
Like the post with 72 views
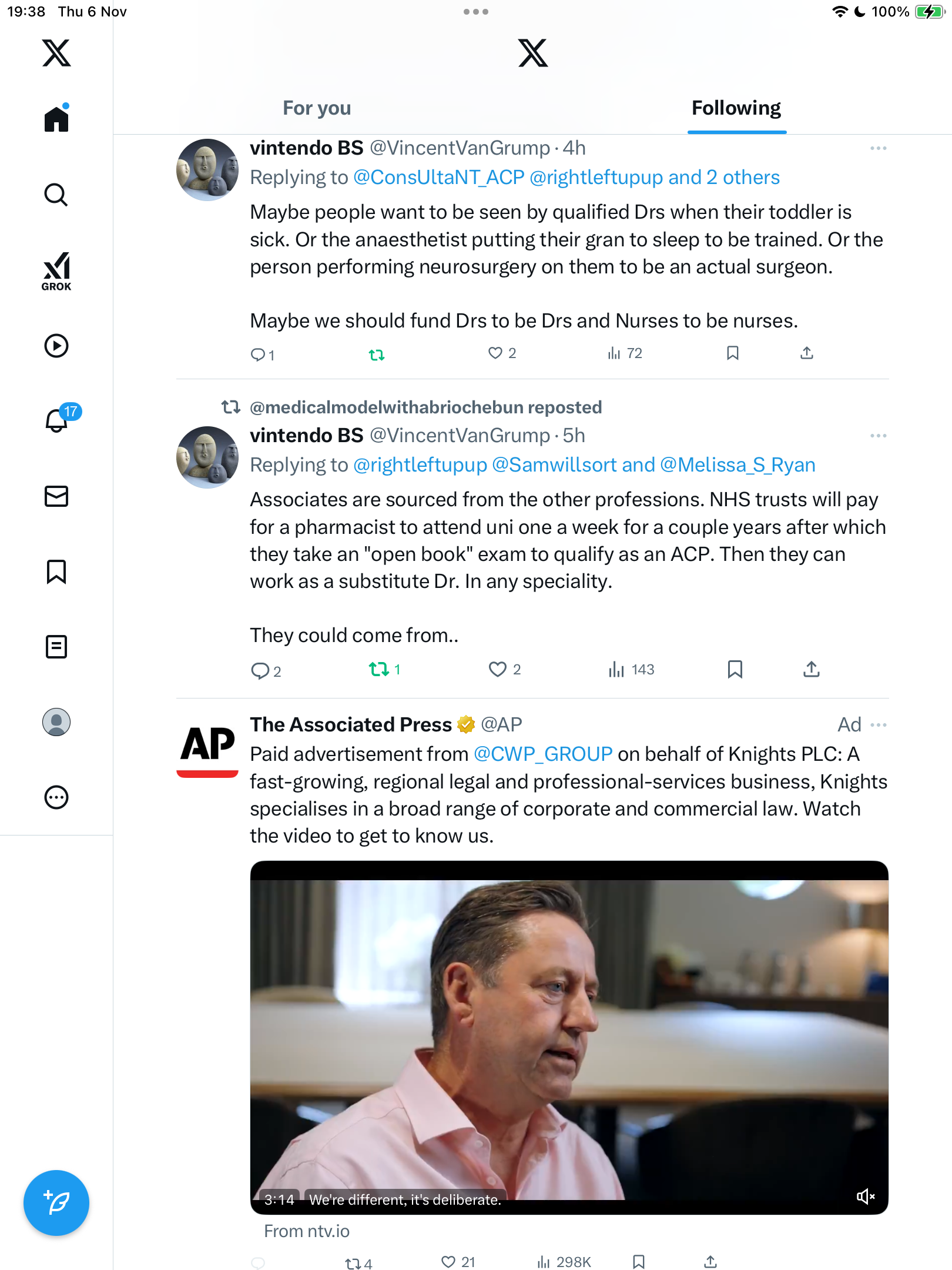(x=495, y=353)
